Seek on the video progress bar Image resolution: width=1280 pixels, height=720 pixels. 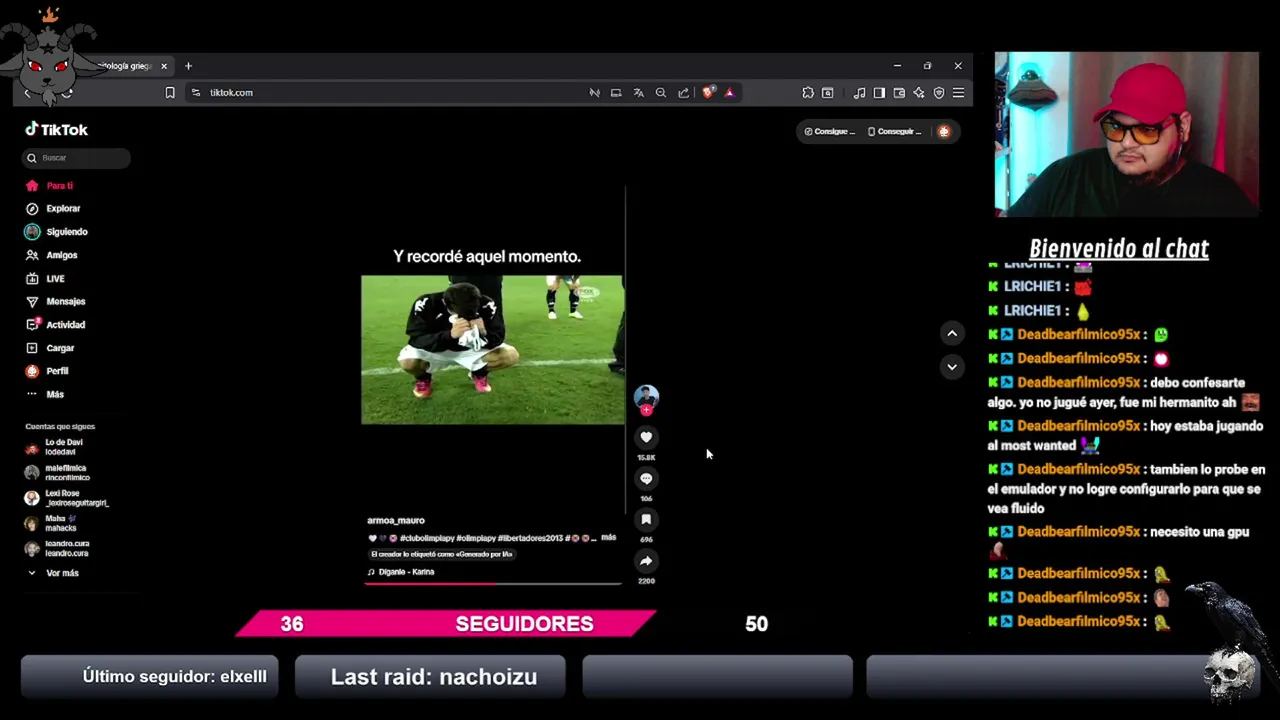pos(493,583)
